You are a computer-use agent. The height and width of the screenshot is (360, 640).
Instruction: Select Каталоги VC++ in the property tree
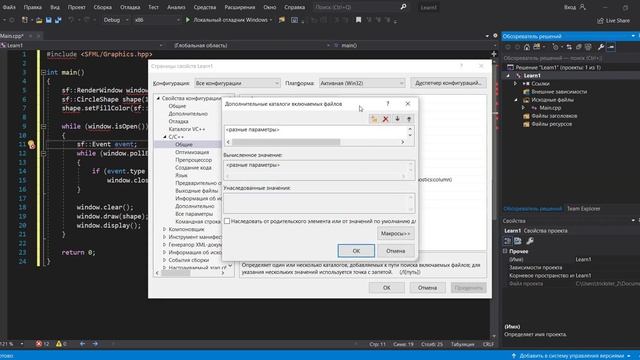tap(187, 129)
